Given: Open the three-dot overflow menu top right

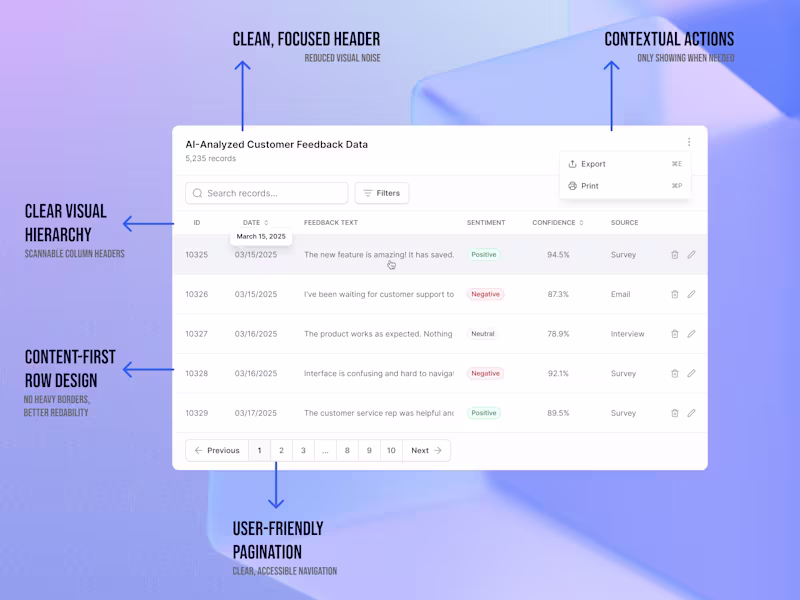Looking at the screenshot, I should coord(690,142).
